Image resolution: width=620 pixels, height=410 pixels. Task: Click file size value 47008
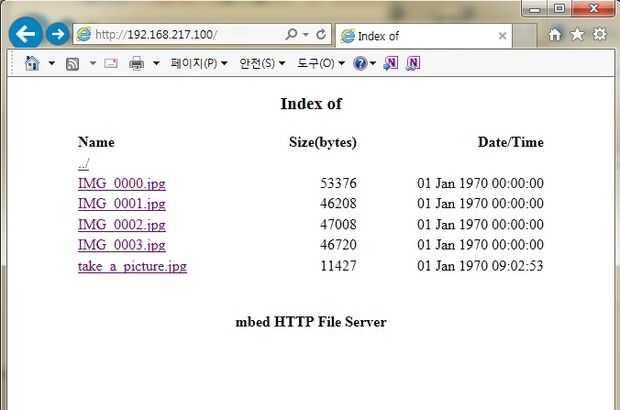[338, 225]
